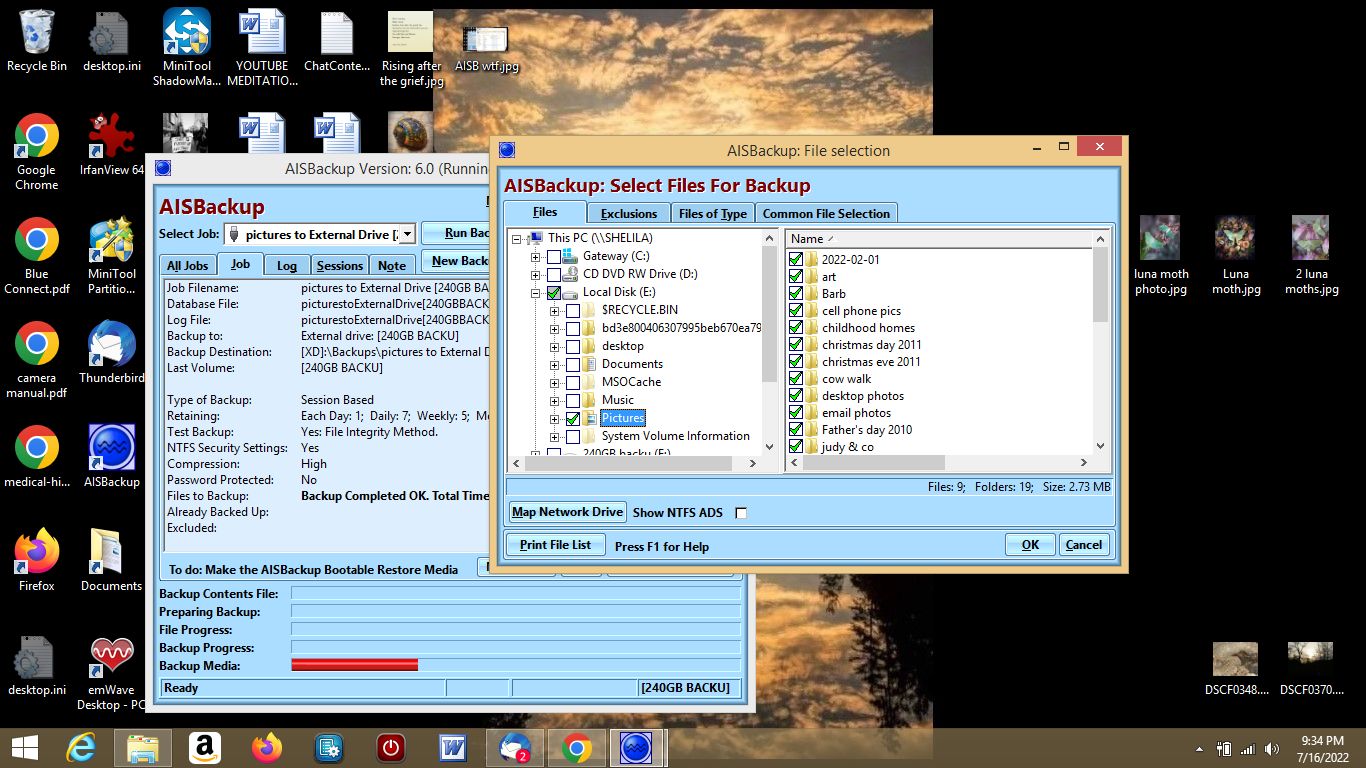Switch to the Exclusions tab
The height and width of the screenshot is (768, 1366).
pos(628,213)
